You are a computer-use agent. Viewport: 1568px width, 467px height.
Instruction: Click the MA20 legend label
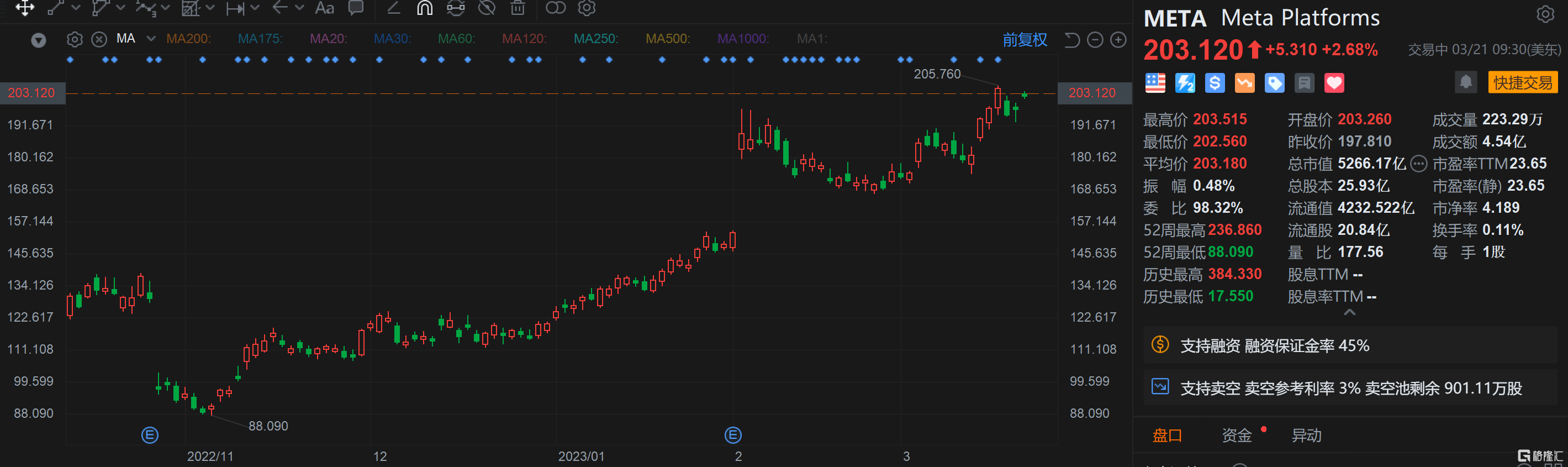pos(329,39)
